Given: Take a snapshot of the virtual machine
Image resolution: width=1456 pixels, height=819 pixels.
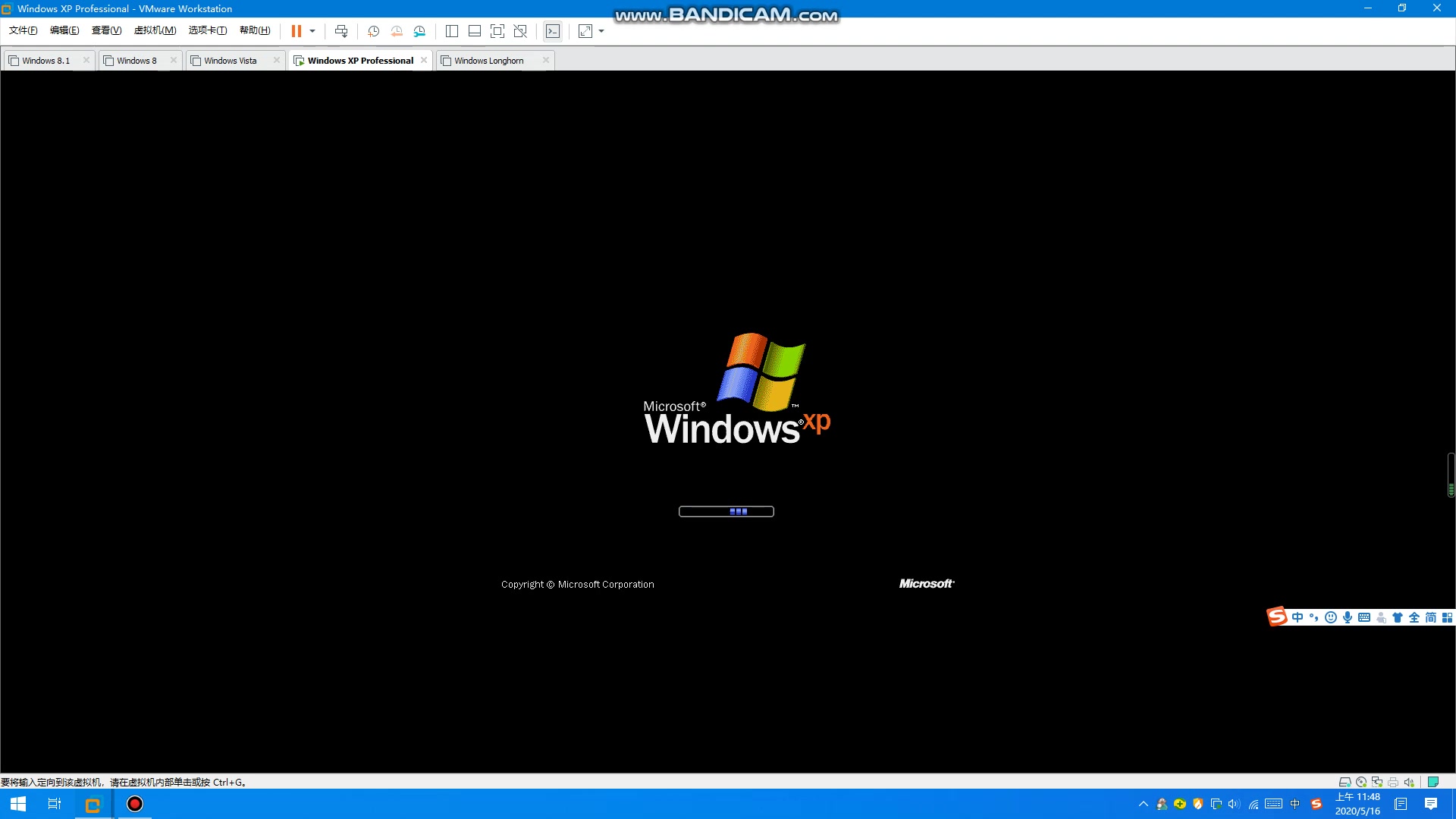Looking at the screenshot, I should pos(373,31).
